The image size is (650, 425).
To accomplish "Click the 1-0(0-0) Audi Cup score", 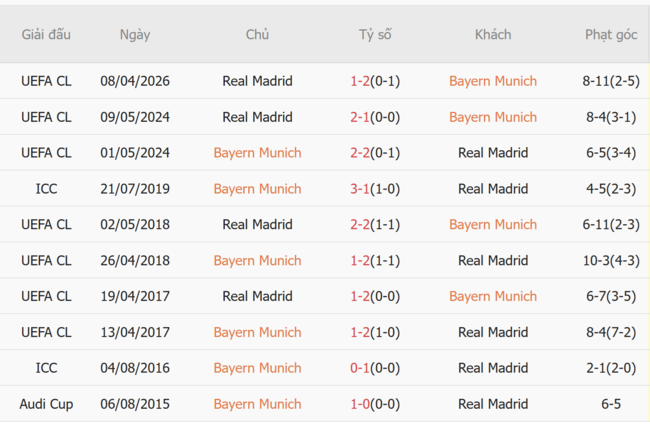I will tap(375, 405).
